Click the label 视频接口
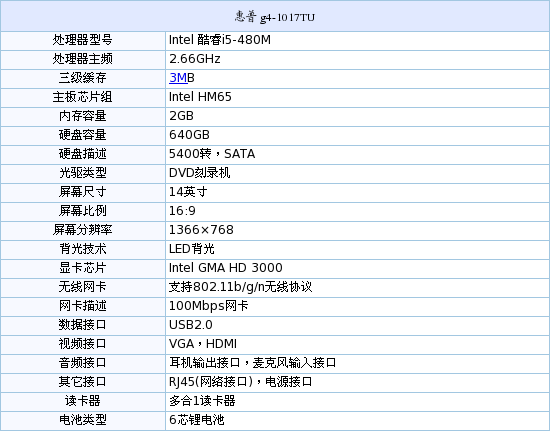Viewport: 550px width, 431px height. (82, 344)
